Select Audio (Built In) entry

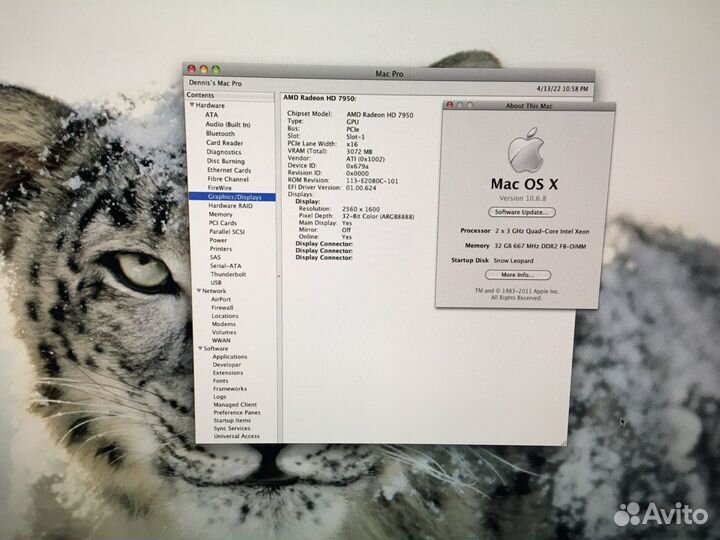(228, 124)
